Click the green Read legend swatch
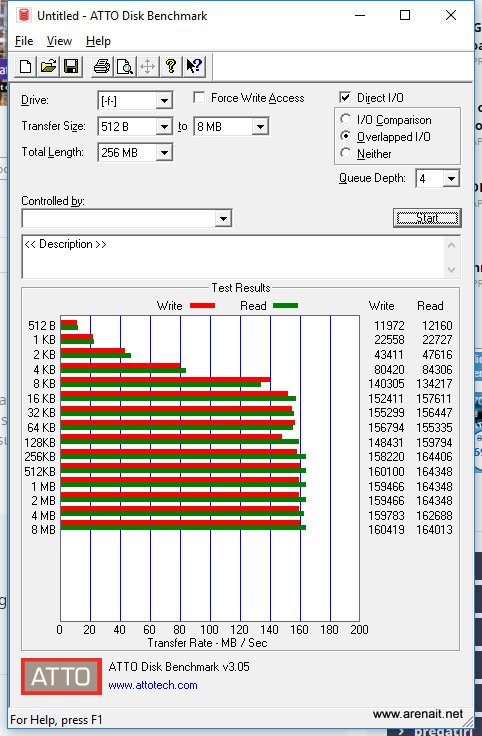Image resolution: width=482 pixels, height=736 pixels. pos(285,306)
